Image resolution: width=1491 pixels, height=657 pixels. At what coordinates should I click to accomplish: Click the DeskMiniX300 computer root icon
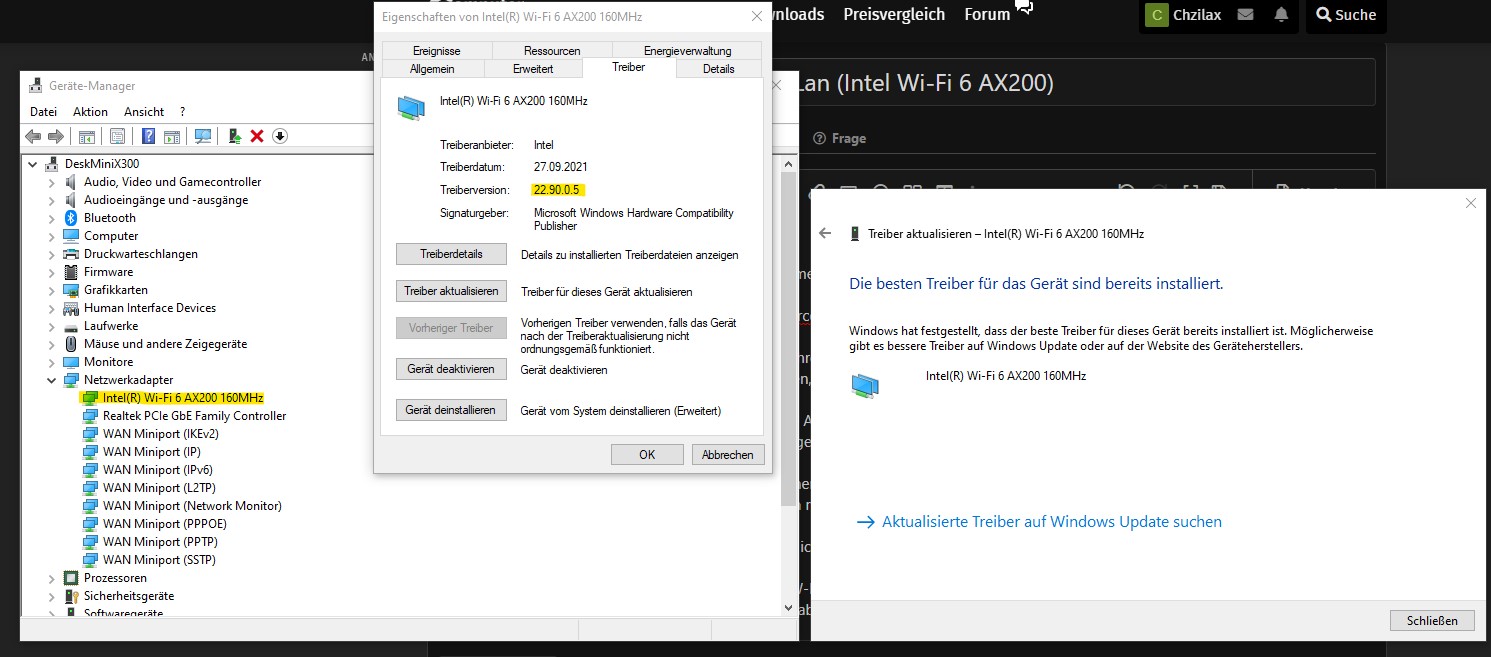coord(52,164)
